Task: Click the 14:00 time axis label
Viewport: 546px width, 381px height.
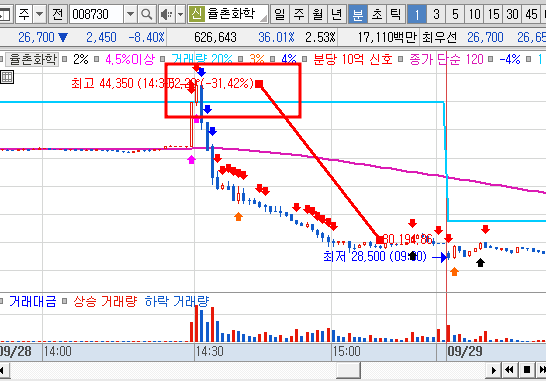Action: point(57,351)
